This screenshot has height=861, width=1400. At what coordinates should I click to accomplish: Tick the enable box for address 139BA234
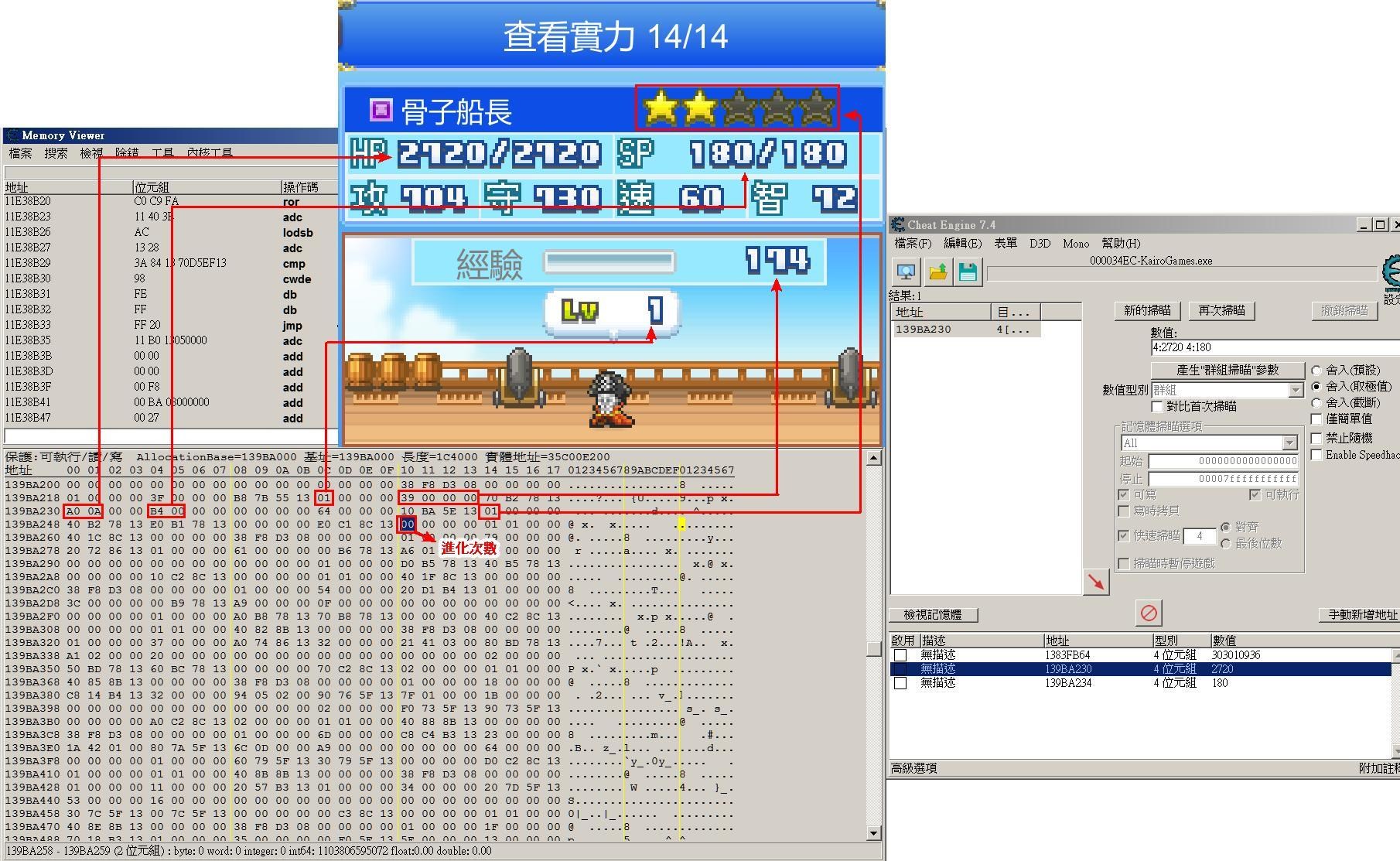[x=900, y=683]
